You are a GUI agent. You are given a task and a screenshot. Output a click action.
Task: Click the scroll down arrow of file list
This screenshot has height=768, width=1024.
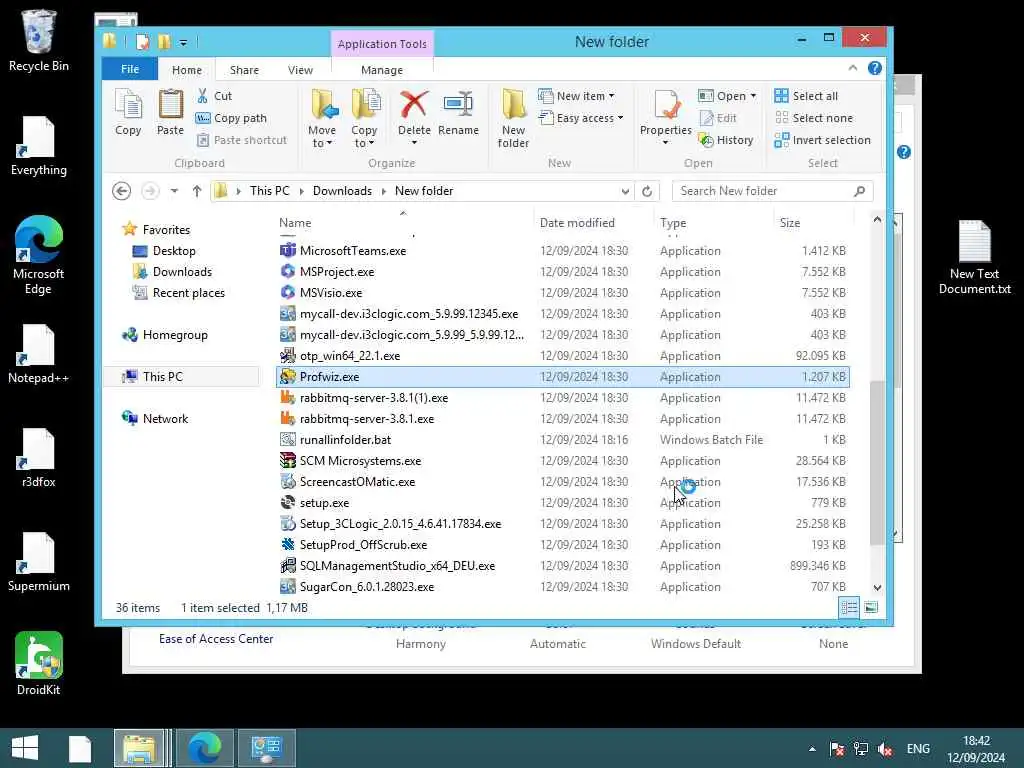(877, 588)
